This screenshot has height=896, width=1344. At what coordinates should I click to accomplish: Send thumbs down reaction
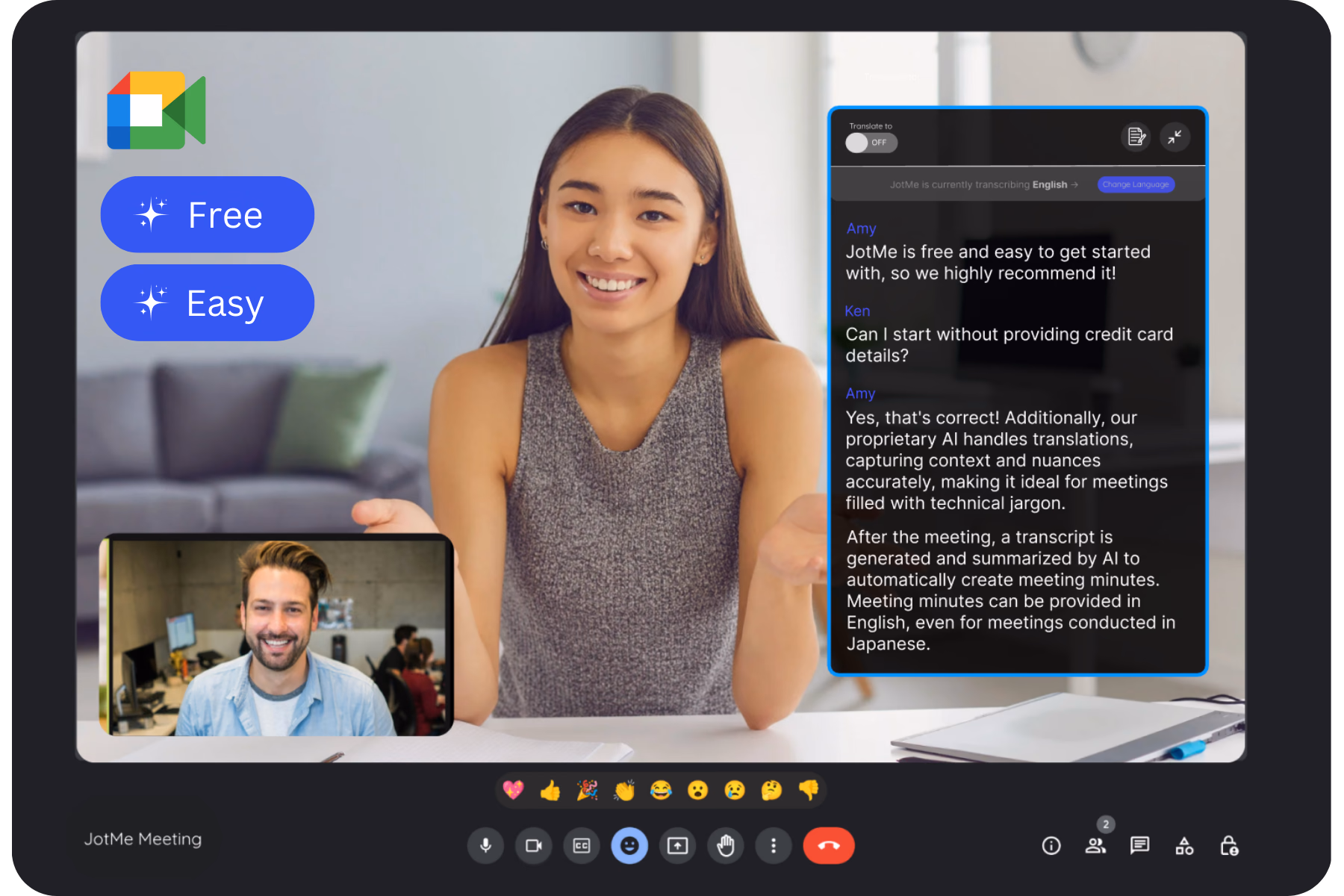coord(809,790)
